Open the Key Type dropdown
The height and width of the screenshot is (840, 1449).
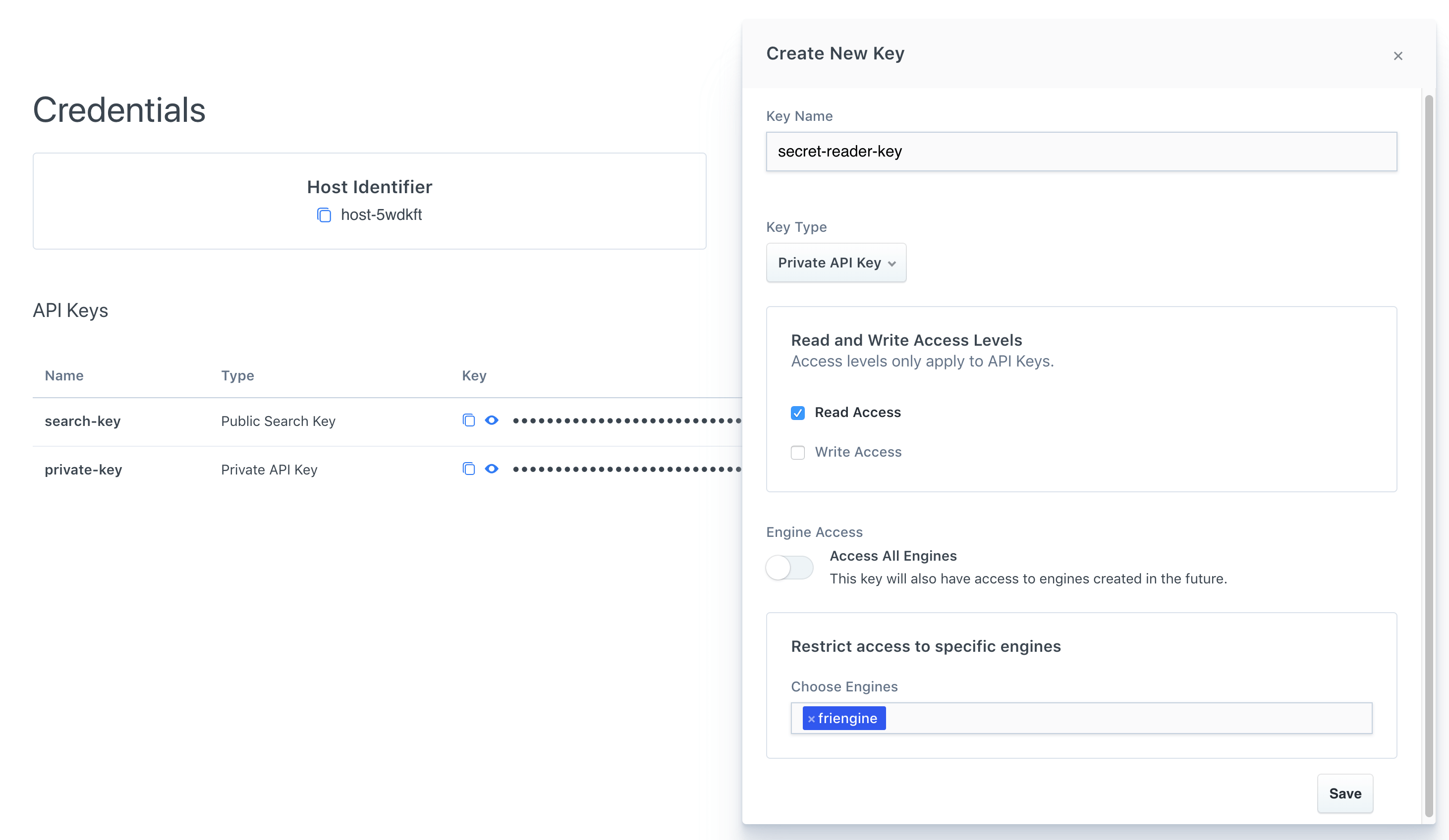click(836, 262)
